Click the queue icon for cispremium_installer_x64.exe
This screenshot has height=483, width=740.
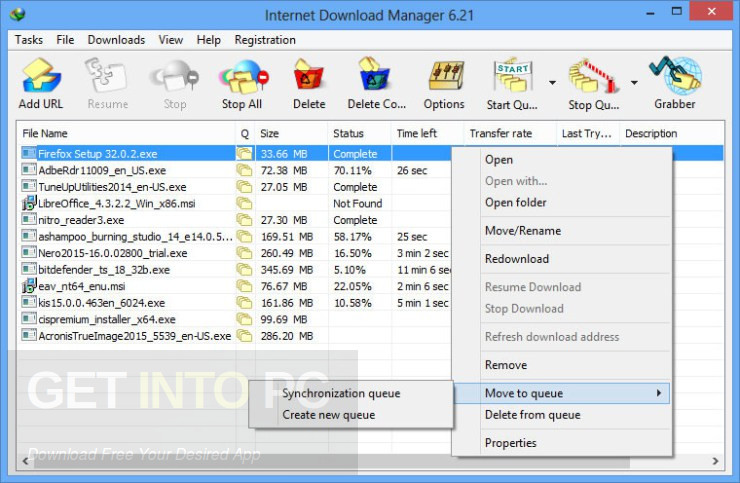point(244,319)
